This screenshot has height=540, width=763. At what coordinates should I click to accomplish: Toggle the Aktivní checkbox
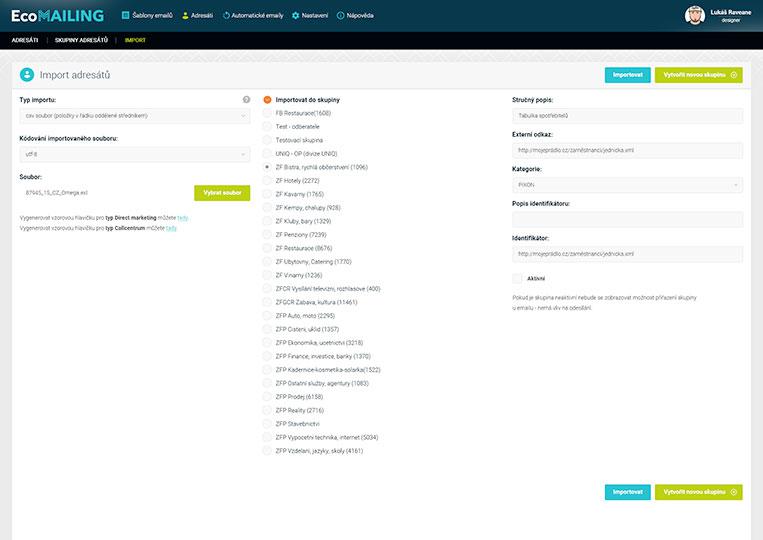pos(517,278)
